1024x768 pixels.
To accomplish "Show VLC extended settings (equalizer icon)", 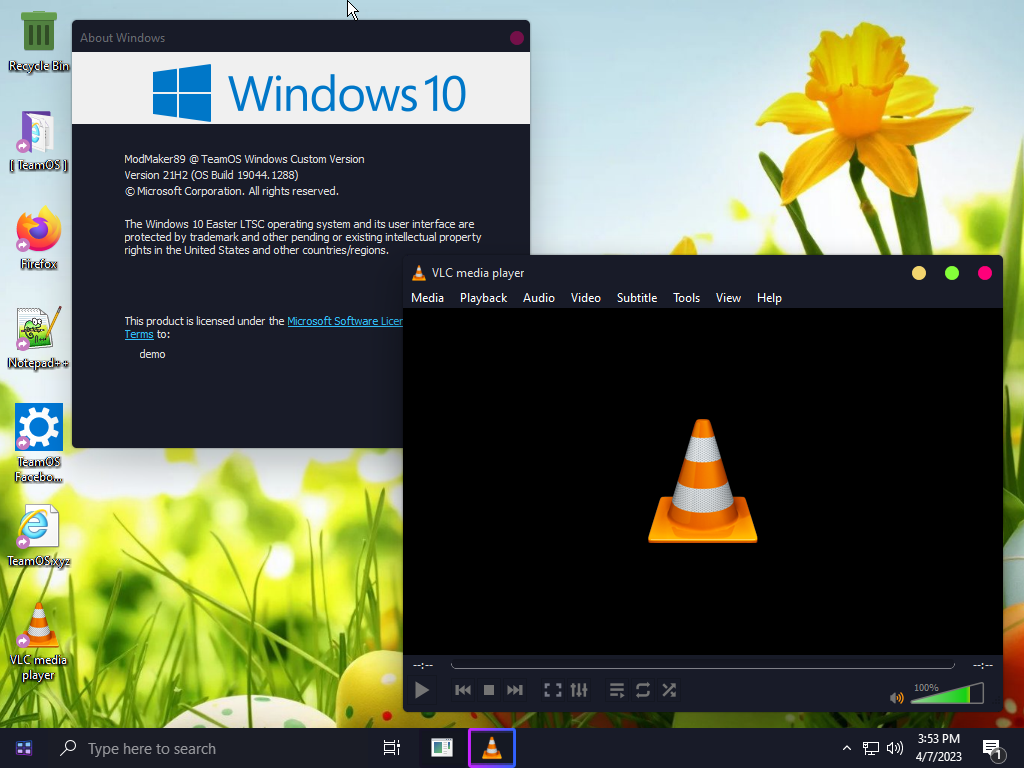I will (579, 690).
